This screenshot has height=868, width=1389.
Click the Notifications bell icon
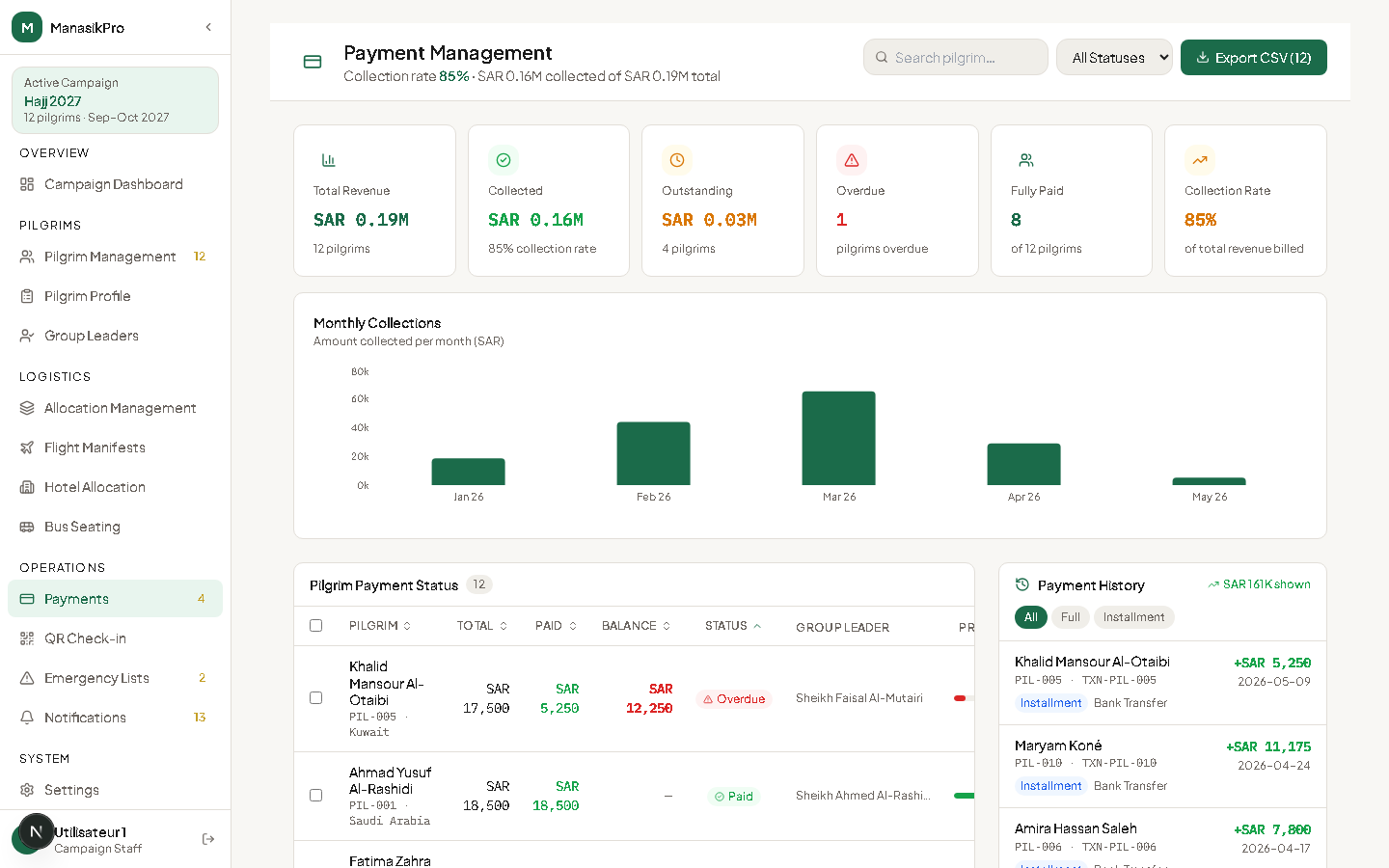tap(27, 718)
